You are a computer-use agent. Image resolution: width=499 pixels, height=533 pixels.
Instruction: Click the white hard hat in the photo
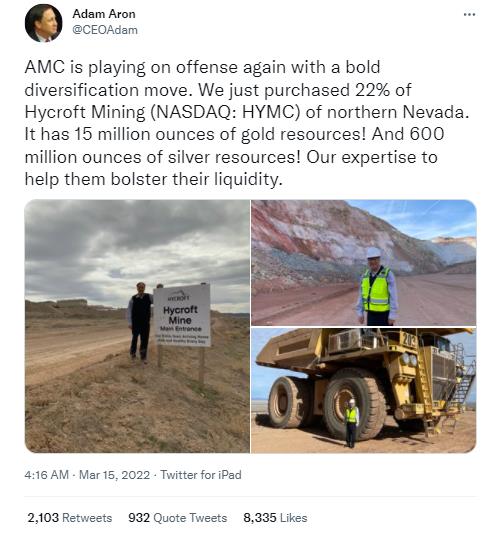tap(374, 253)
